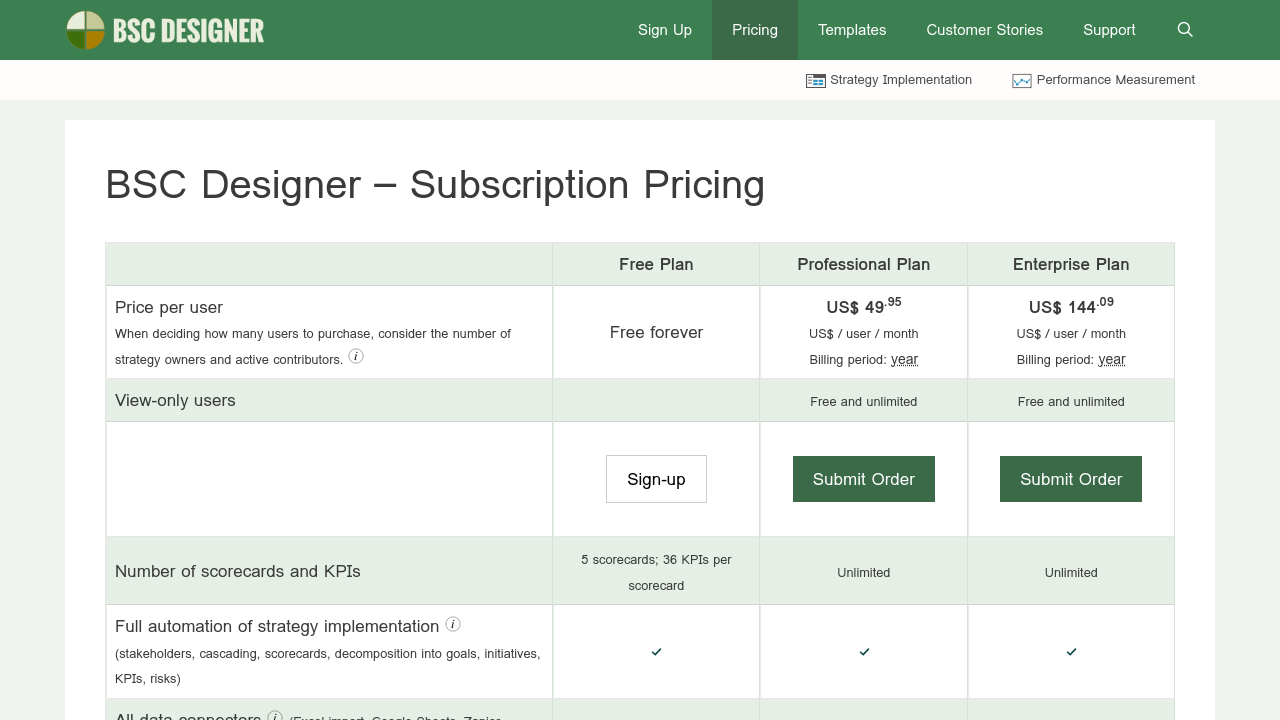Click the View-only users row label
The image size is (1280, 720).
175,400
